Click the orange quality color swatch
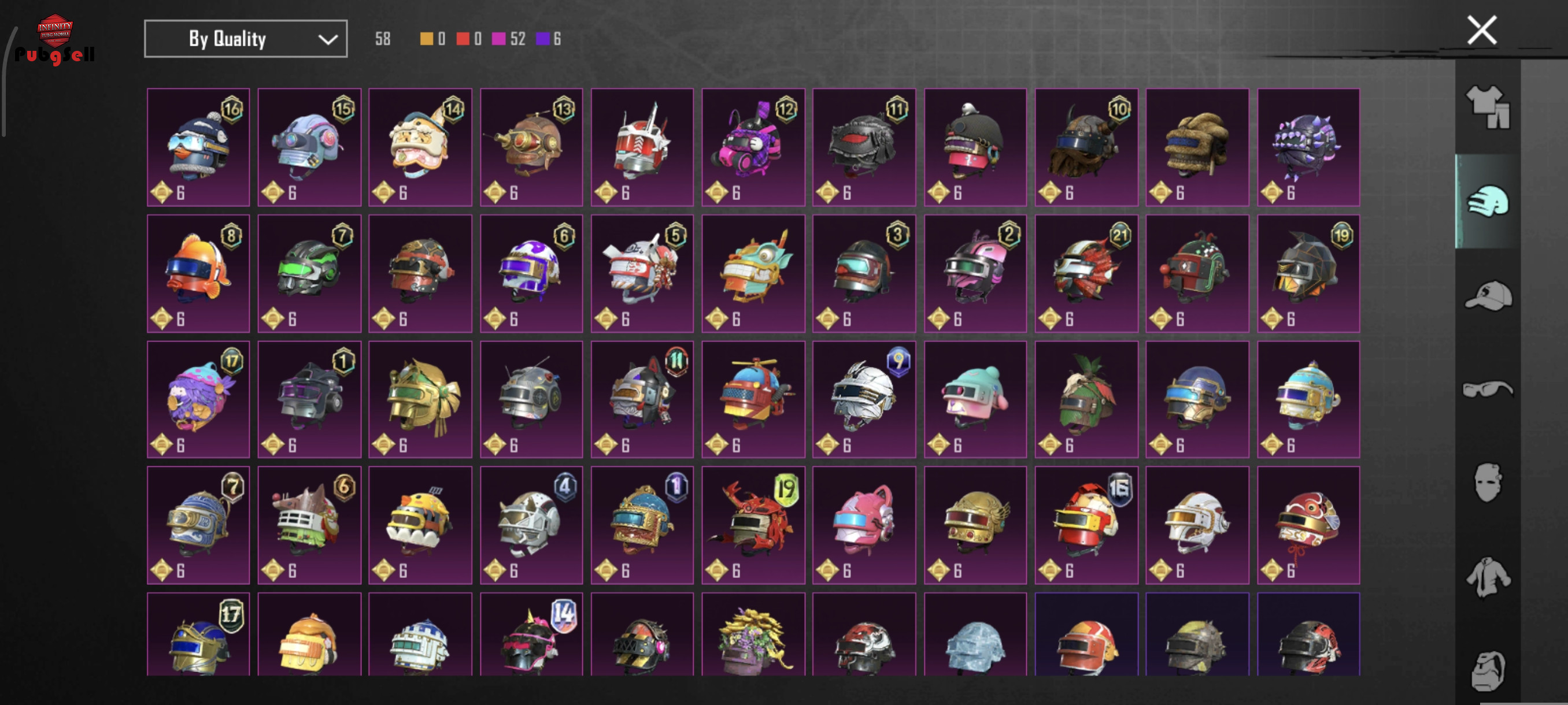1568x705 pixels. (x=427, y=39)
